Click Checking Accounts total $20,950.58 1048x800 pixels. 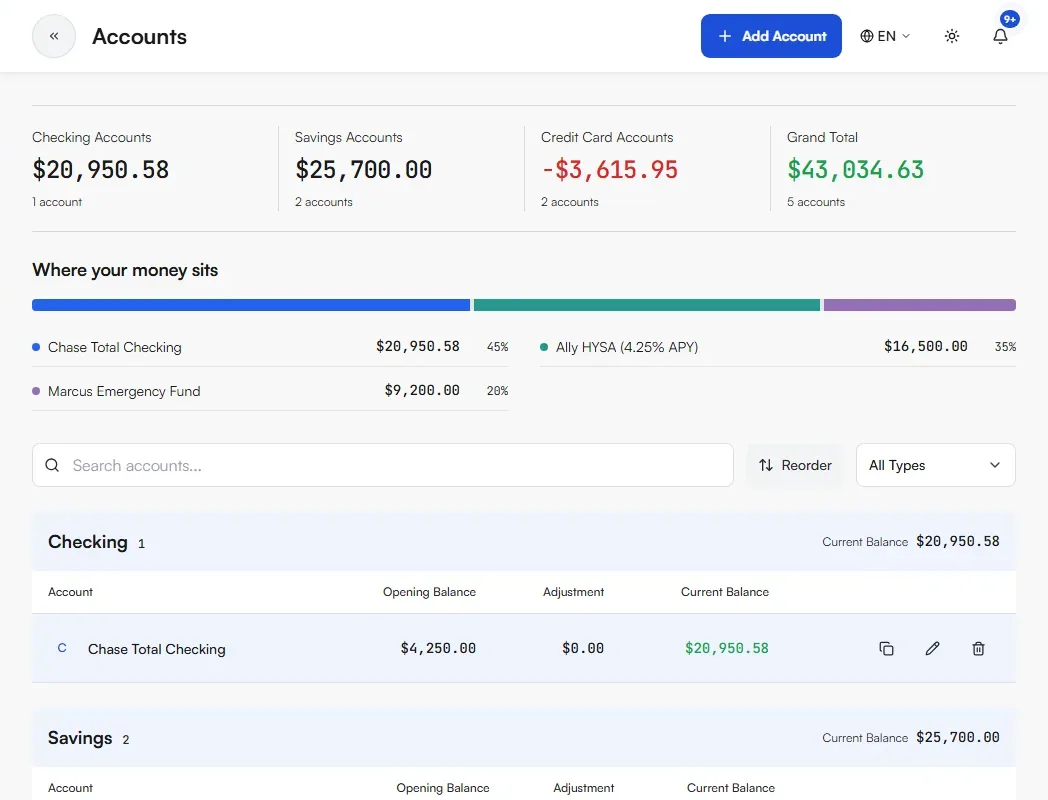(100, 170)
